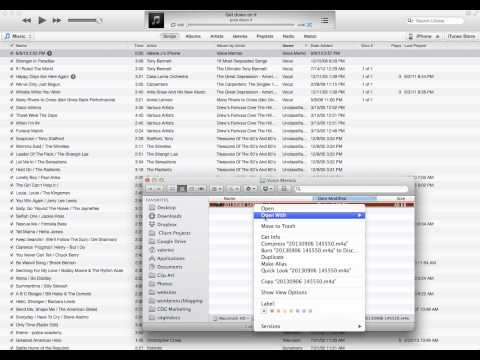Uncheck the If I Ruled The World checkbox
Screen dimensions: 480x360
coord(12,69)
